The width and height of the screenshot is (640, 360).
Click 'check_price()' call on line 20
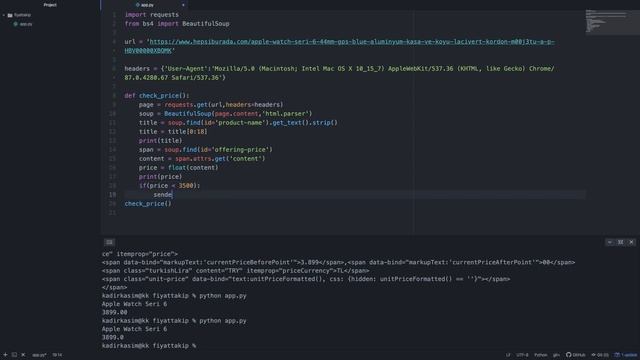click(148, 204)
